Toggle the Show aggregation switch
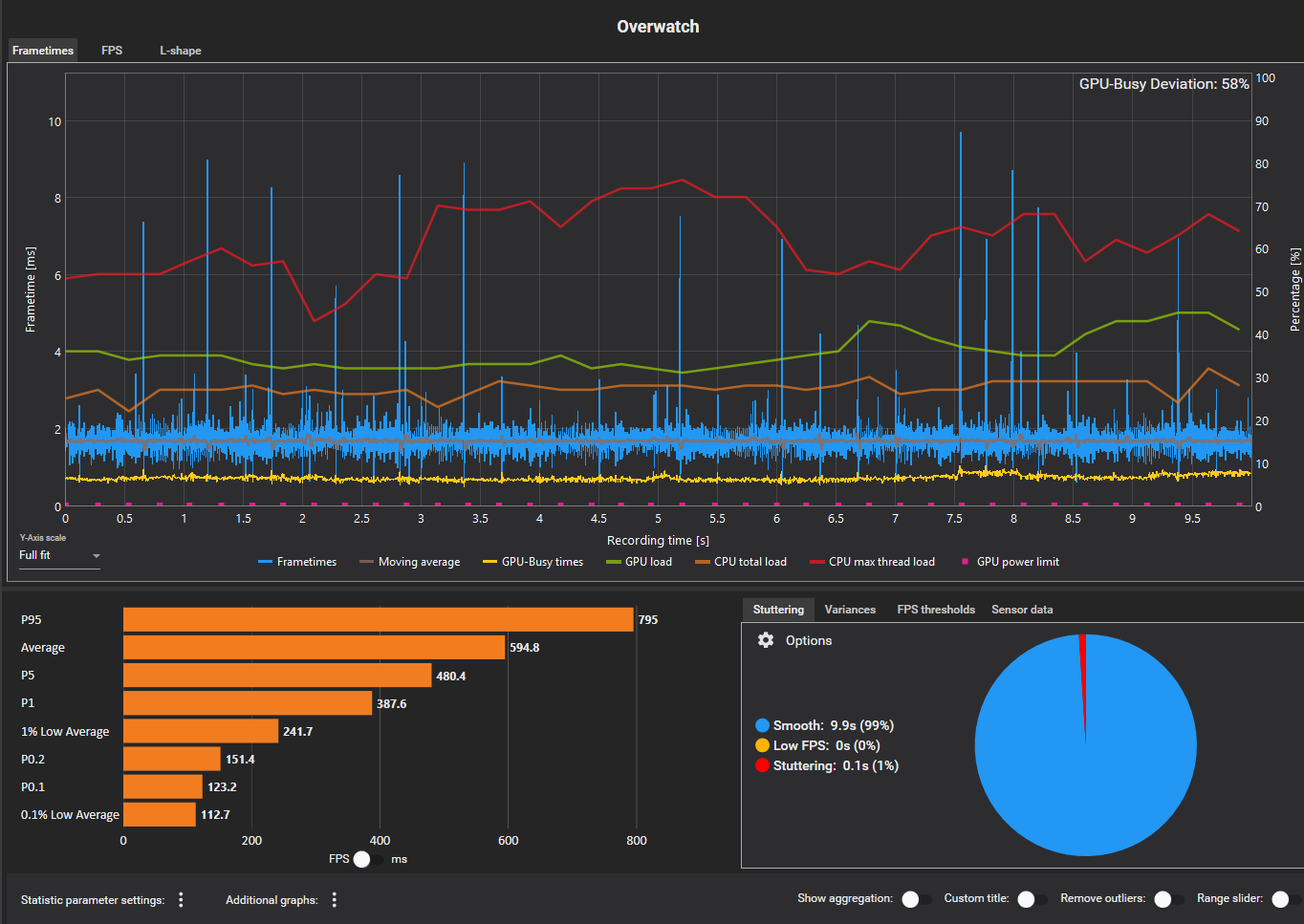The height and width of the screenshot is (924, 1304). (916, 899)
